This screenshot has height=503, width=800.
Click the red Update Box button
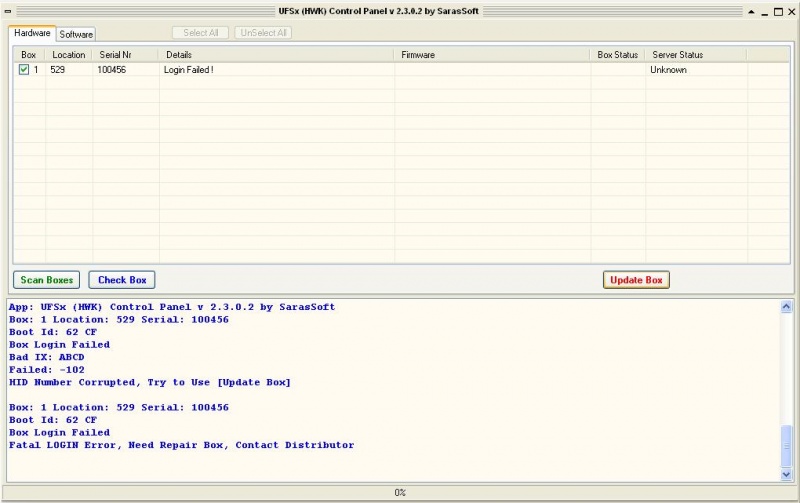[x=636, y=280]
